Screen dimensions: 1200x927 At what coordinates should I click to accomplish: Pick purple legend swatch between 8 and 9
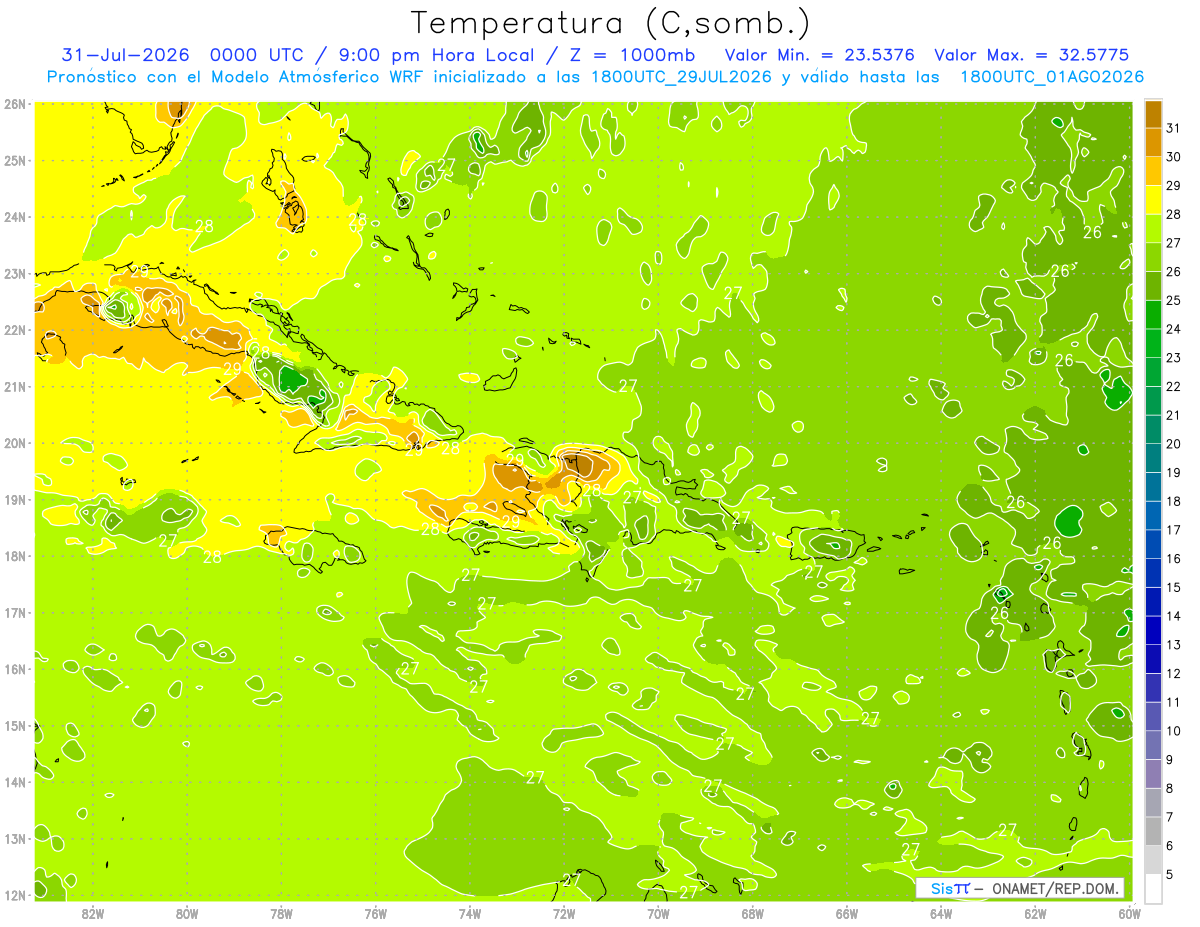[x=1153, y=774]
